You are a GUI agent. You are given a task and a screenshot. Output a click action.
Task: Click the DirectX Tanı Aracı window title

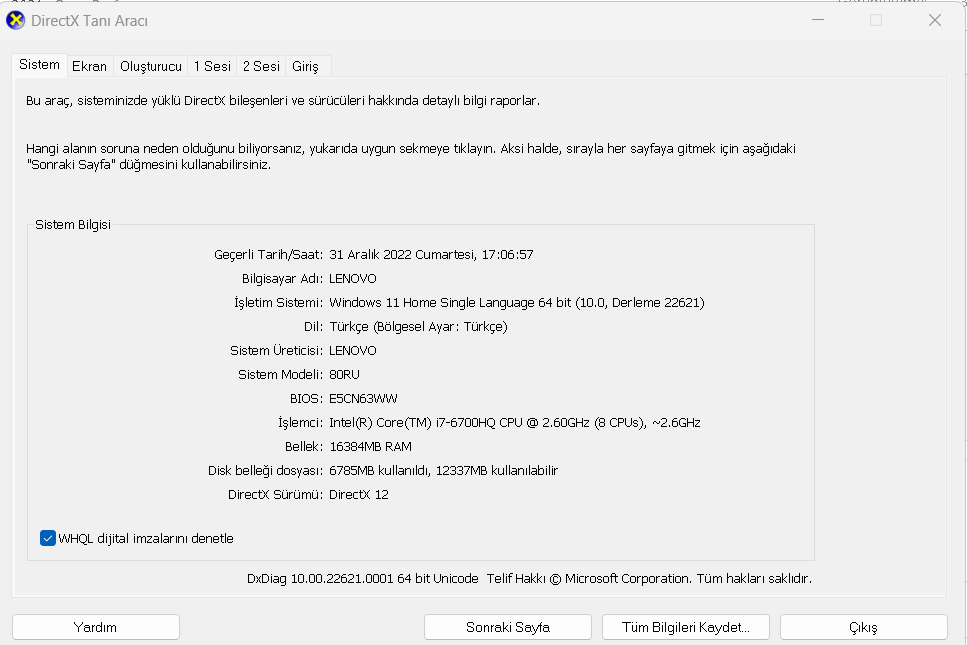tap(89, 21)
